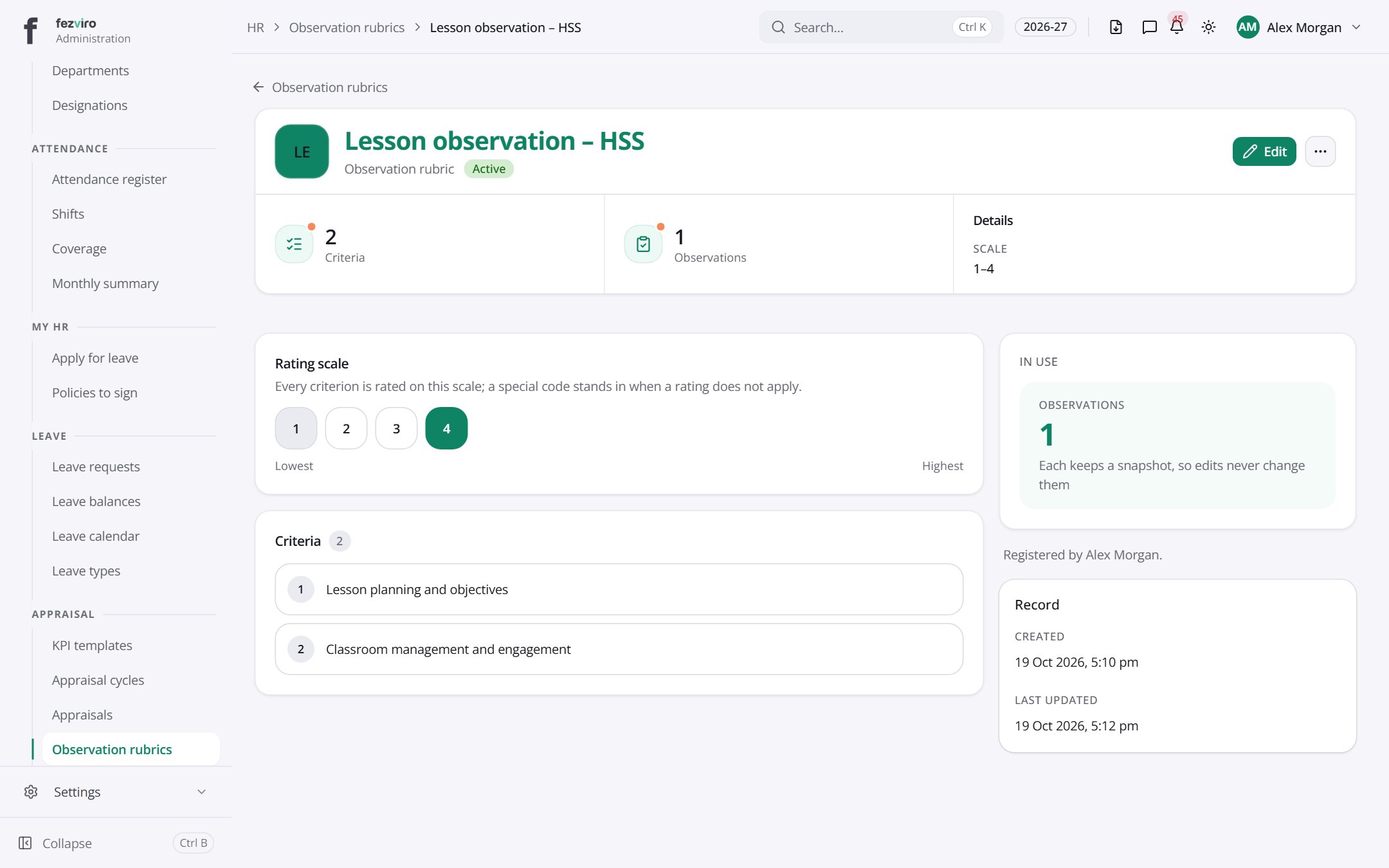Select rating scale value 2

point(346,428)
